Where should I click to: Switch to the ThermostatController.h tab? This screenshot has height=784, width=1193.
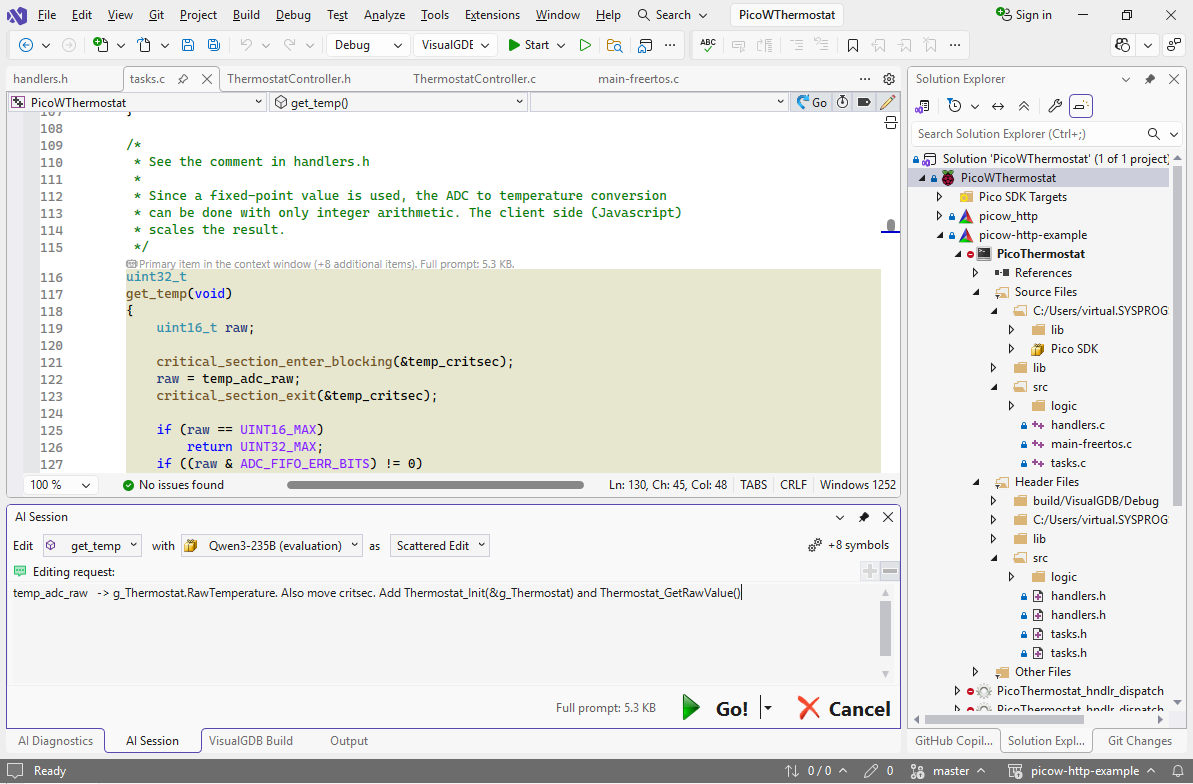coord(288,79)
